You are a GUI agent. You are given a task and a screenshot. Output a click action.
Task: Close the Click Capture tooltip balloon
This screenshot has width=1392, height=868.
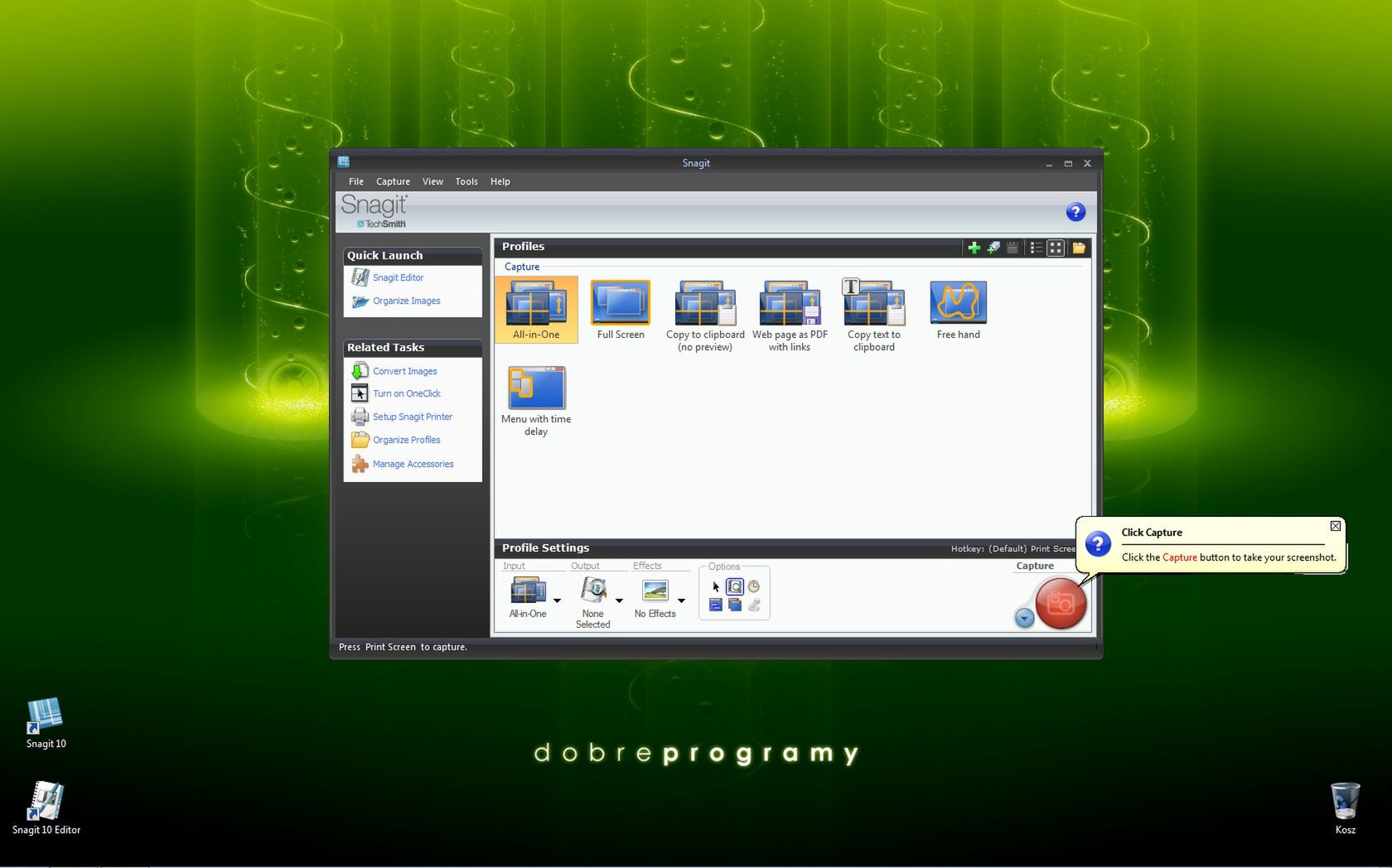pos(1335,526)
